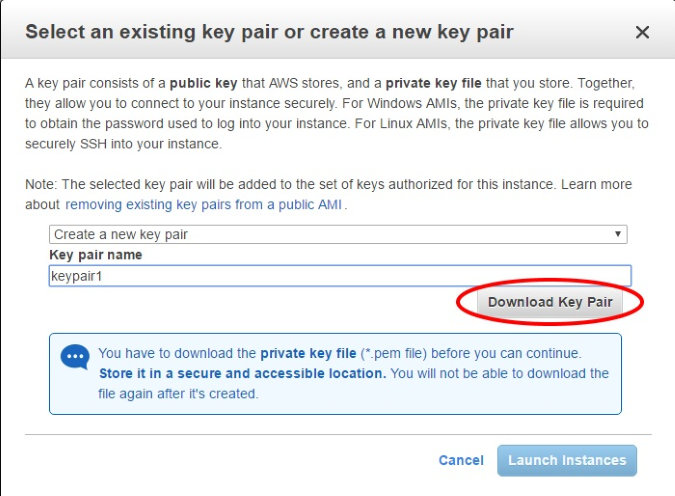
Task: Click the 'file again after it's created' line in the info box
Action: point(178,394)
